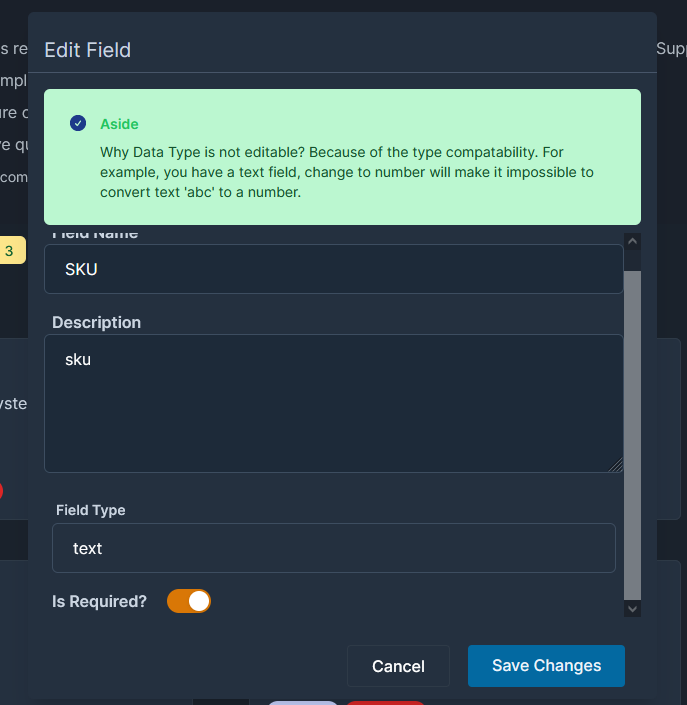Click the Aside checkmark icon
Screen dimensions: 687x705
click(x=78, y=123)
